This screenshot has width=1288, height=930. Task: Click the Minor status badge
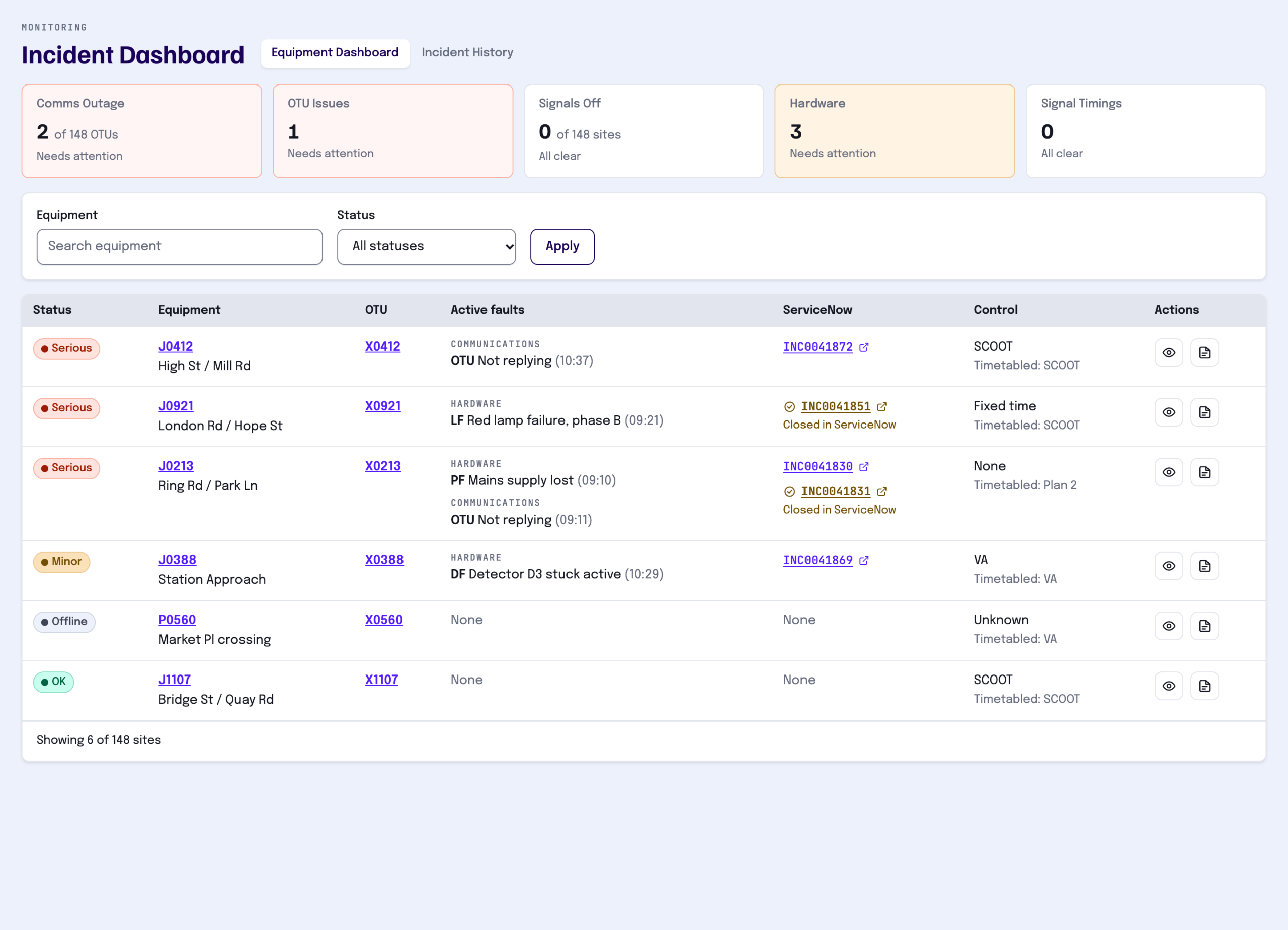pos(62,562)
